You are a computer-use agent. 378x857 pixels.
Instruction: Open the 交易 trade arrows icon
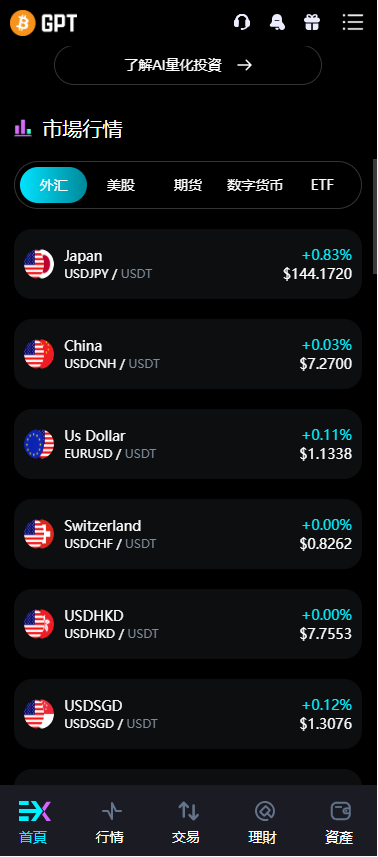point(188,811)
